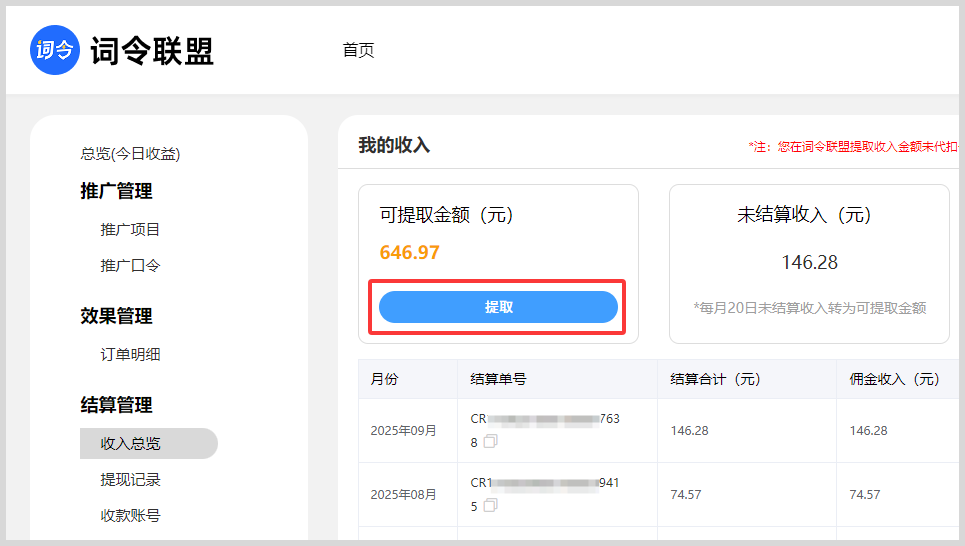Click the 推广管理 section heading
Screen dimensions: 965x546
(116, 191)
